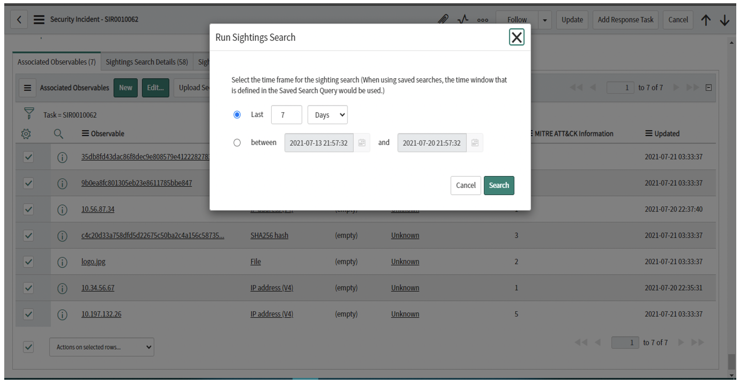
Task: Click the filter funnel icon
Action: 29,113
